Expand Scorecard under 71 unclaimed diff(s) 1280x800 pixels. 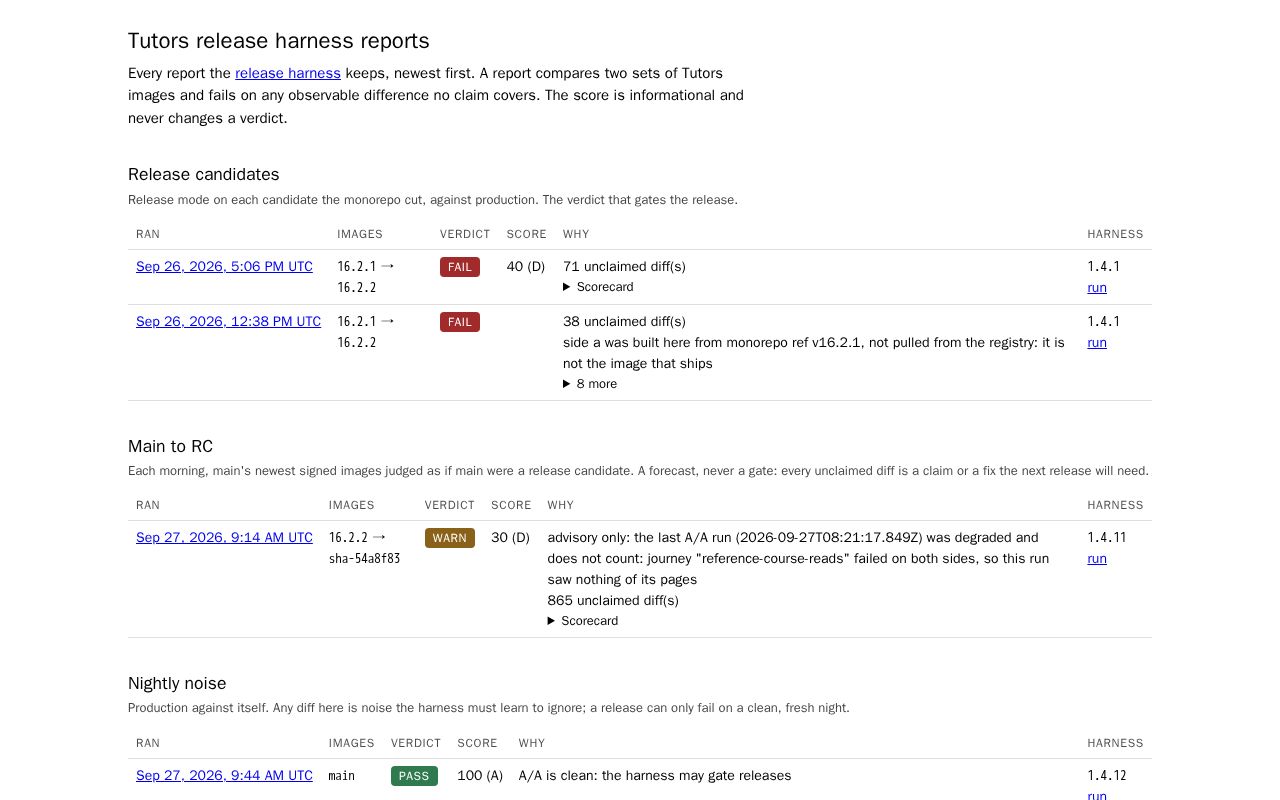598,287
